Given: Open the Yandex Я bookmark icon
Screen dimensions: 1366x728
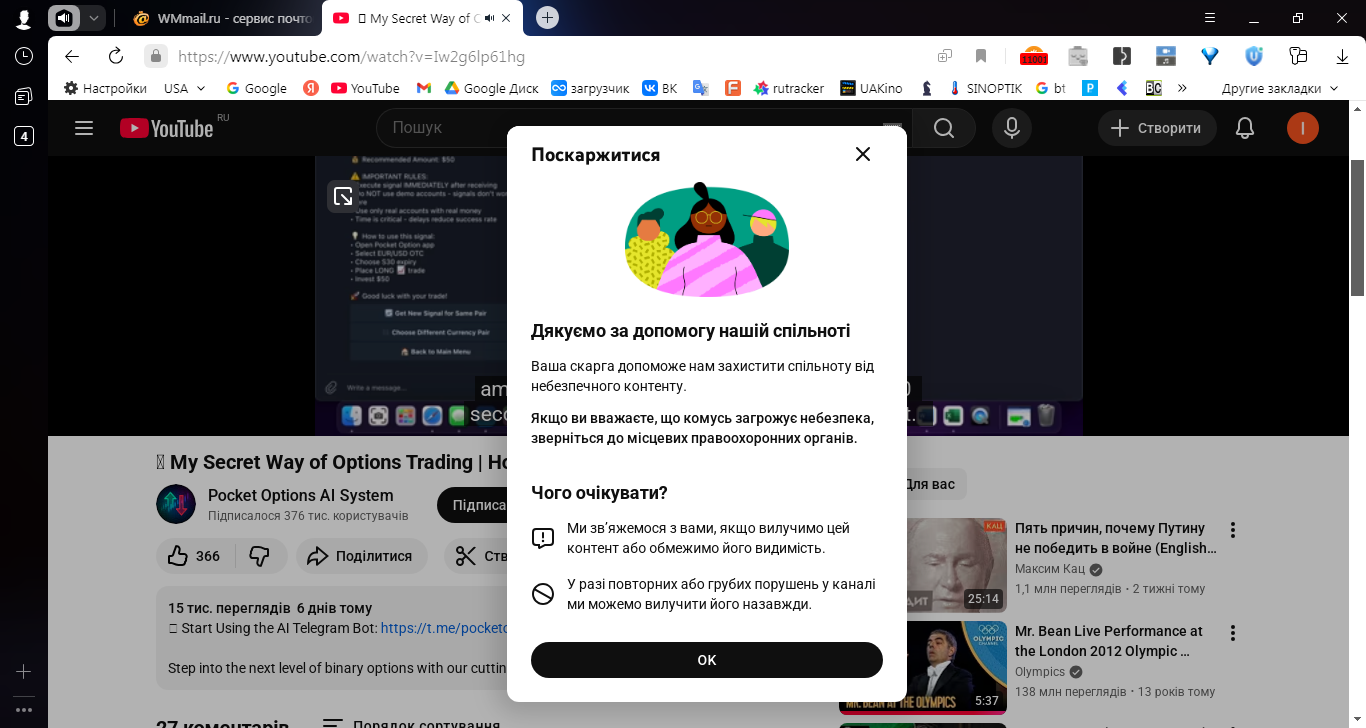Looking at the screenshot, I should coord(311,88).
